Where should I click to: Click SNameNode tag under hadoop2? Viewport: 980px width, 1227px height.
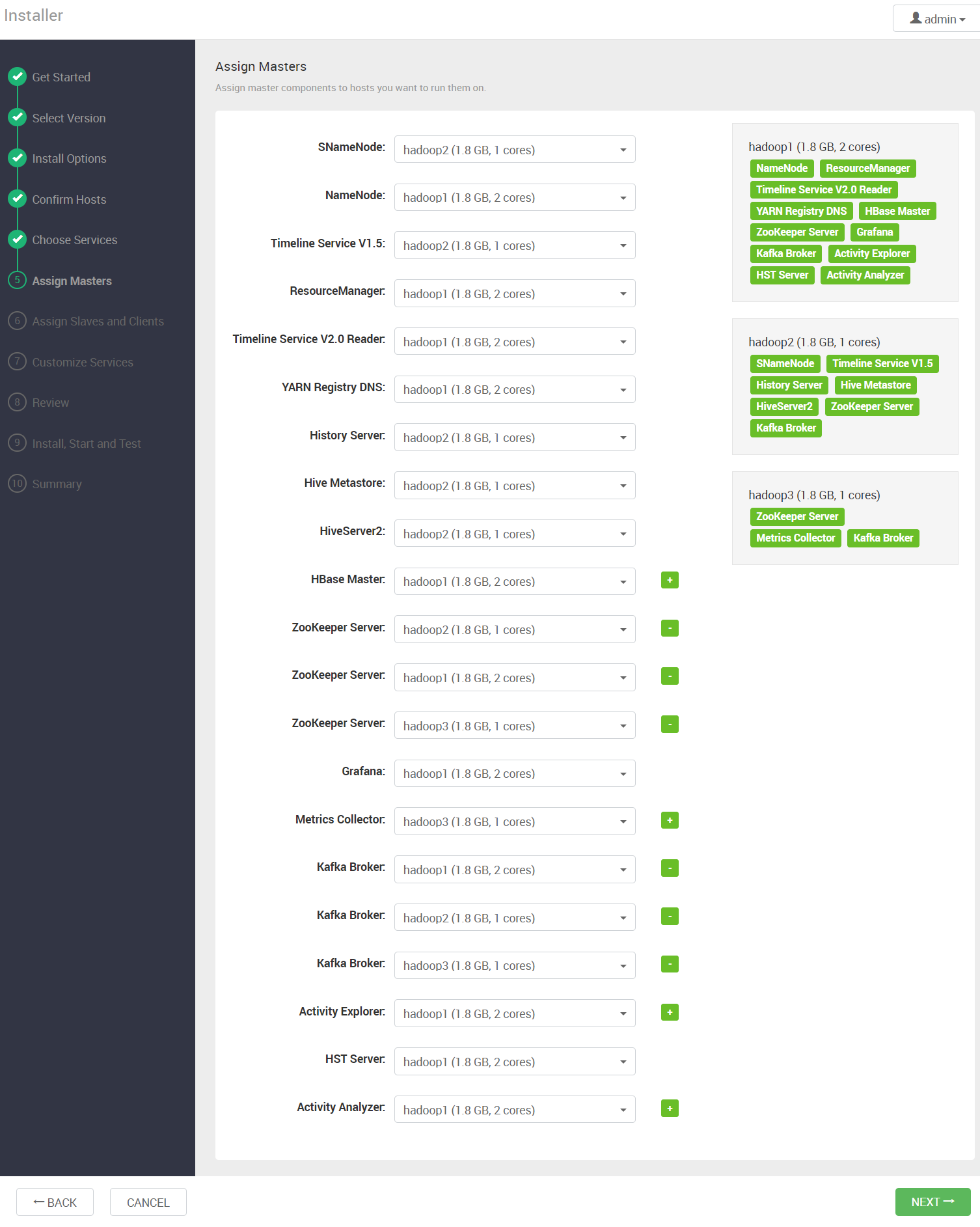pos(785,363)
